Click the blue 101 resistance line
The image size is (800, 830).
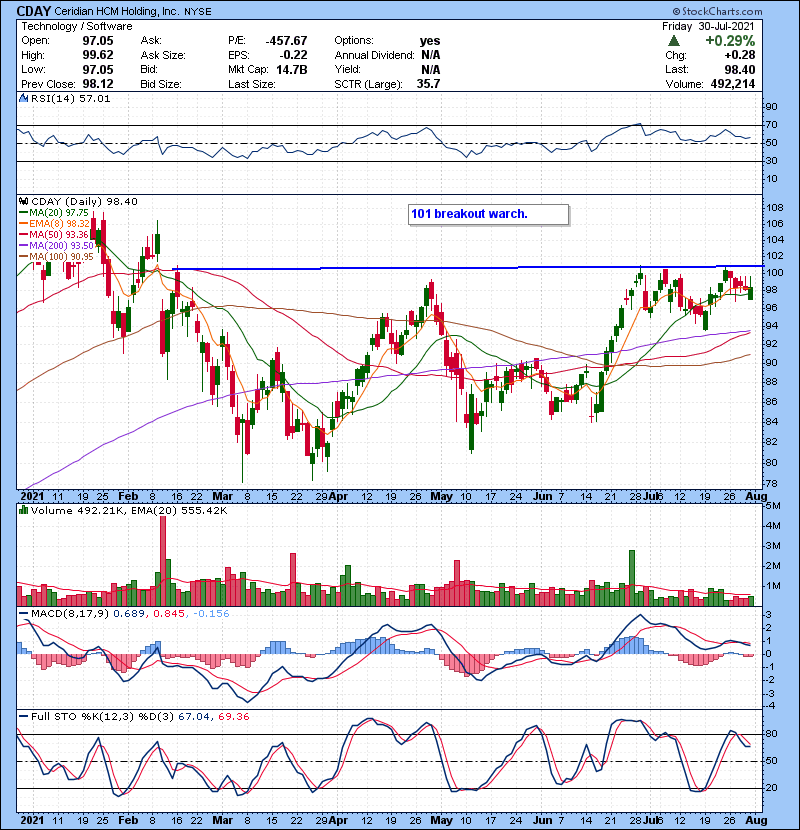coord(466,268)
